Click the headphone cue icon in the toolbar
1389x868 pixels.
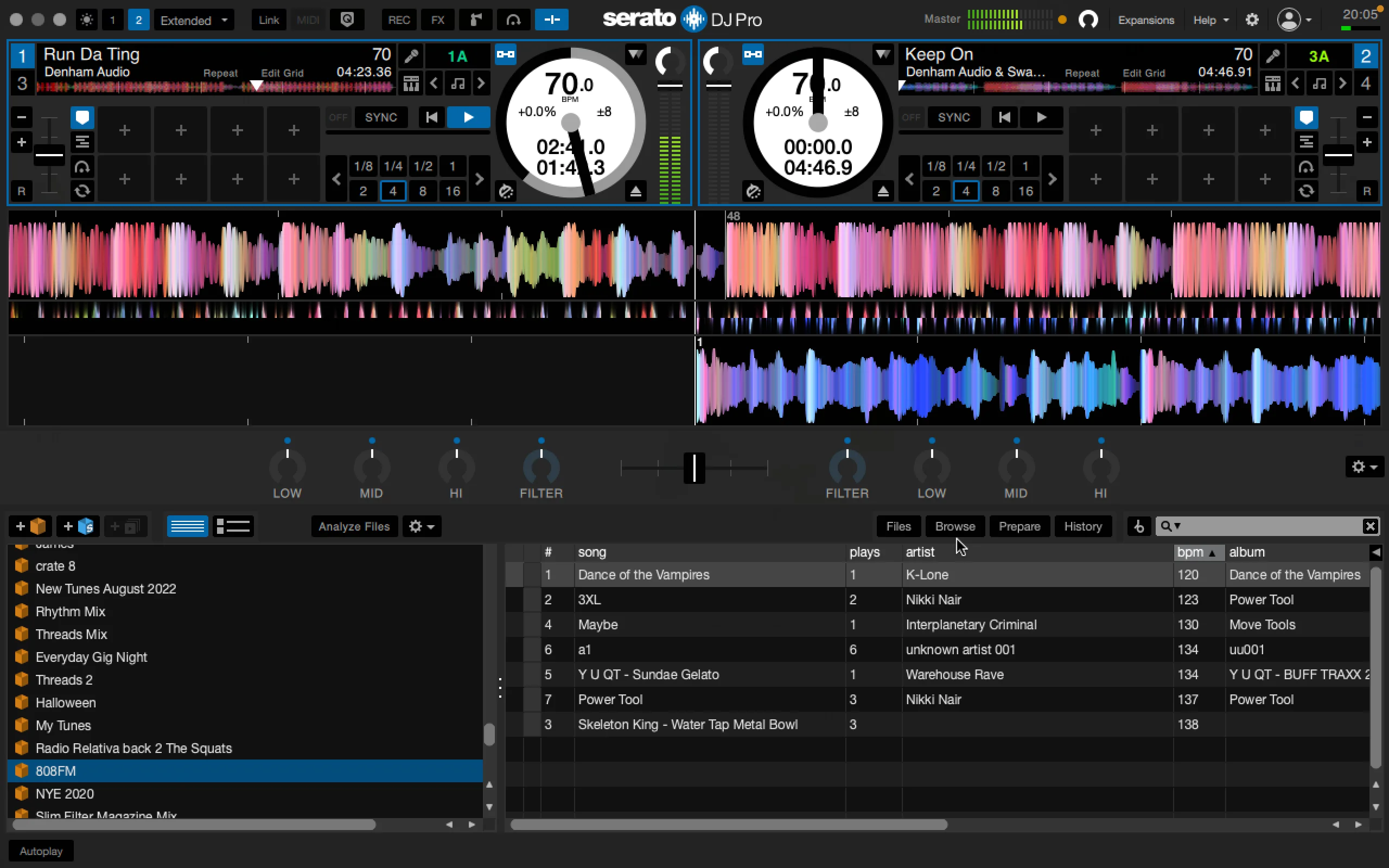tap(513, 19)
